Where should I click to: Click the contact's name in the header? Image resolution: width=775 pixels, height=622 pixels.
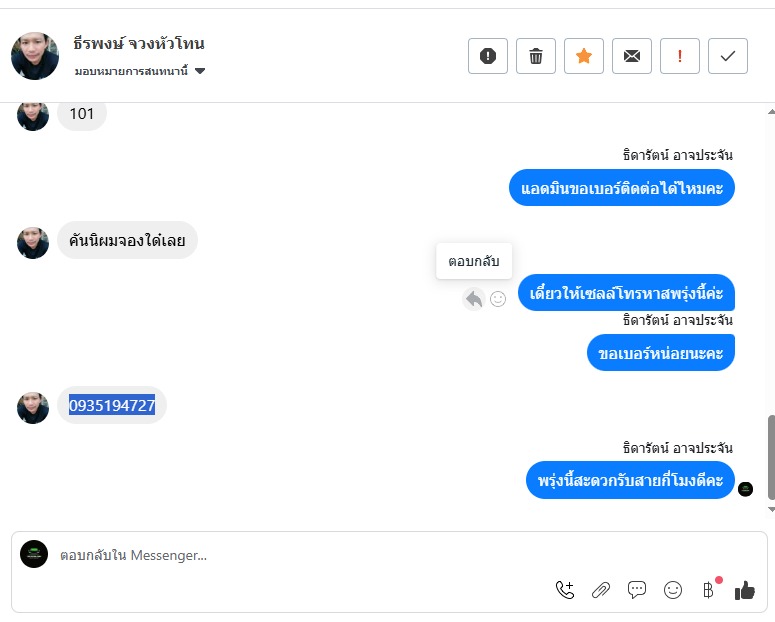pyautogui.click(x=139, y=44)
